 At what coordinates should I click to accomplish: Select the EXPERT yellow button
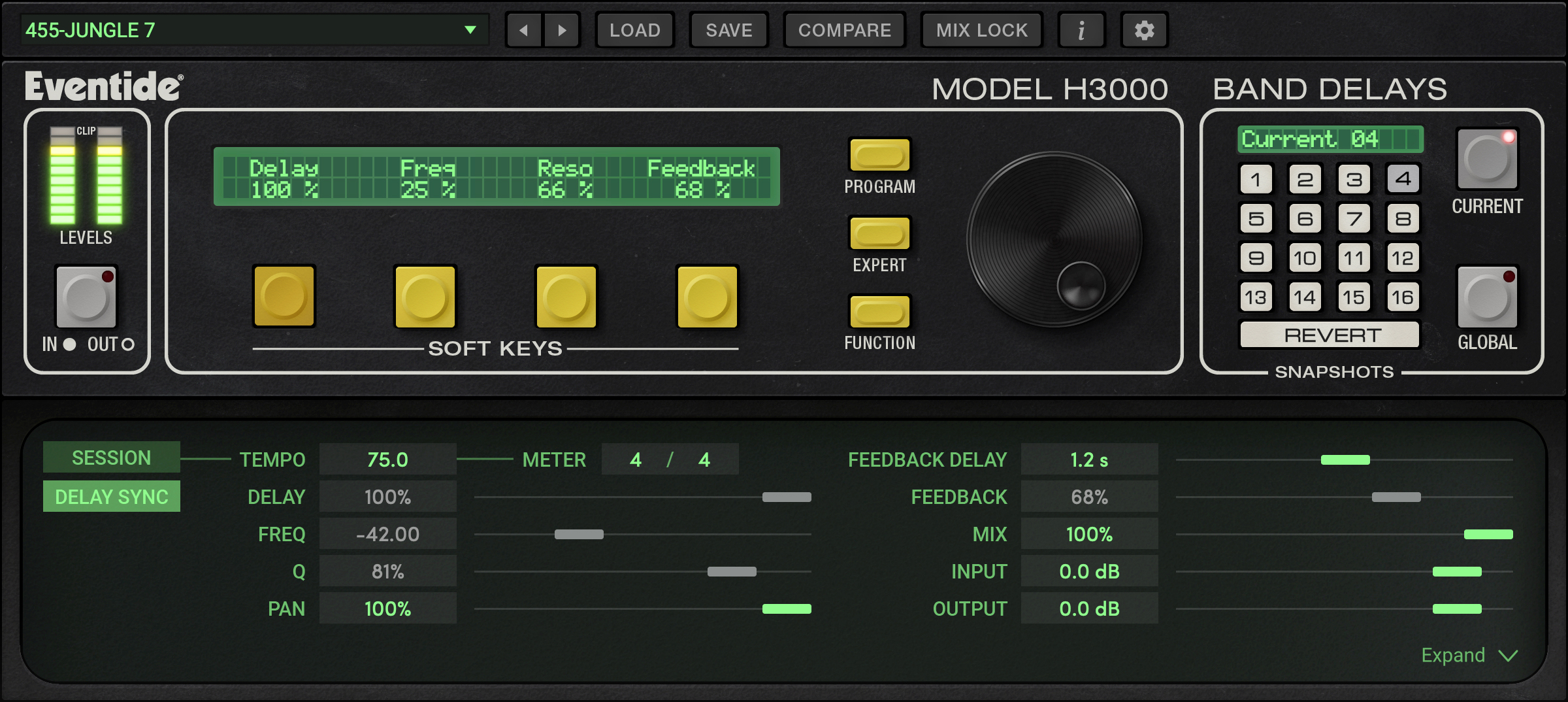click(x=879, y=233)
